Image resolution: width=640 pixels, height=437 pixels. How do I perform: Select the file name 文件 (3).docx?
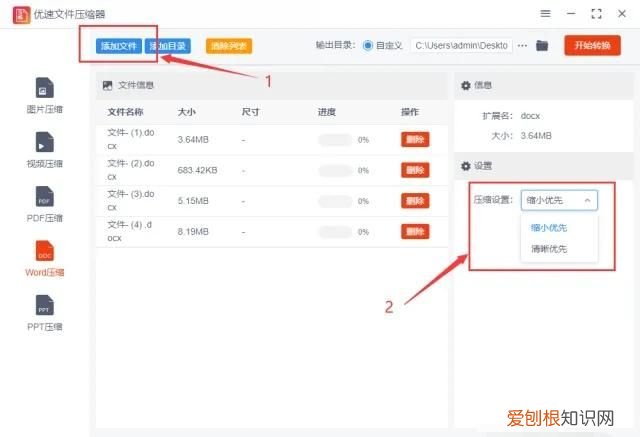pos(131,200)
